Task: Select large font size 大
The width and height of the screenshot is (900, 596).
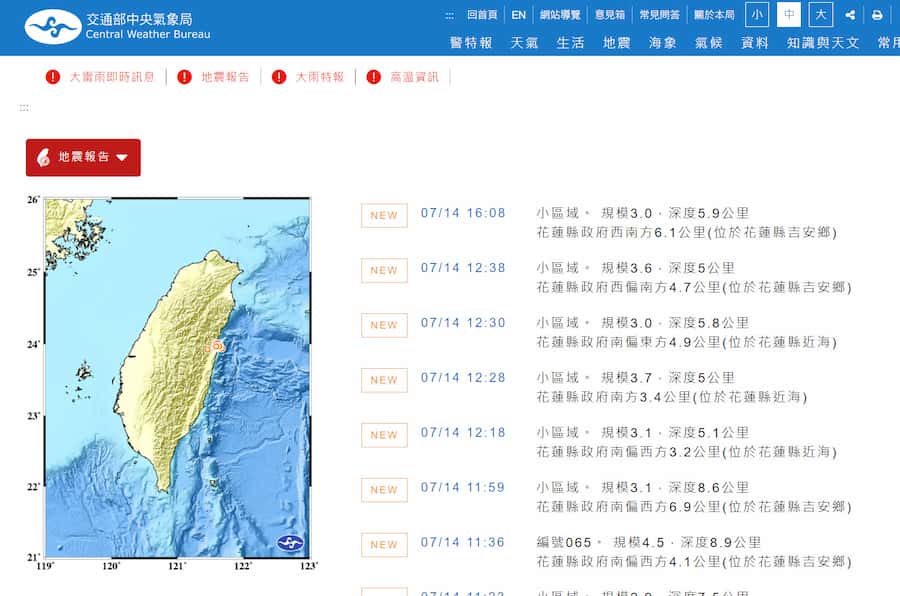Action: point(821,15)
